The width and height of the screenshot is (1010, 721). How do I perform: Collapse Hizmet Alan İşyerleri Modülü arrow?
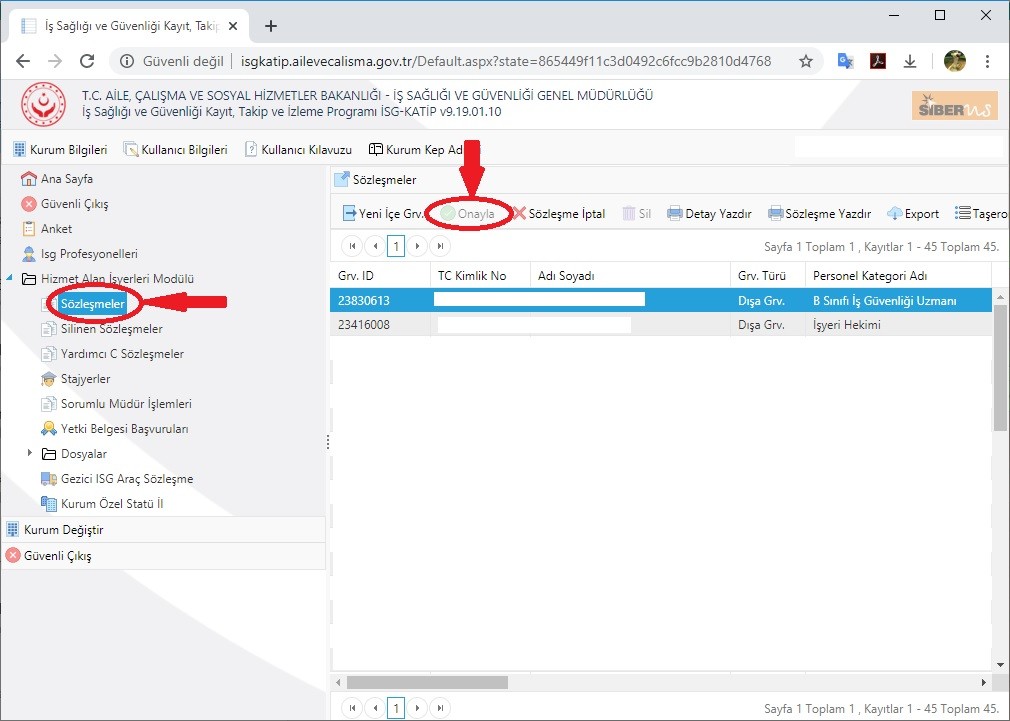[x=10, y=278]
